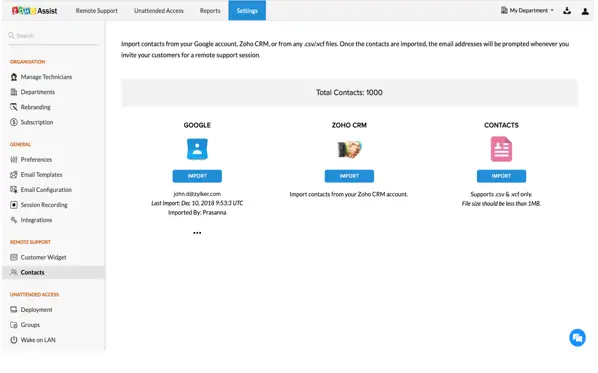This screenshot has height=373, width=598.
Task: Open Groups settings
Action: (x=30, y=325)
